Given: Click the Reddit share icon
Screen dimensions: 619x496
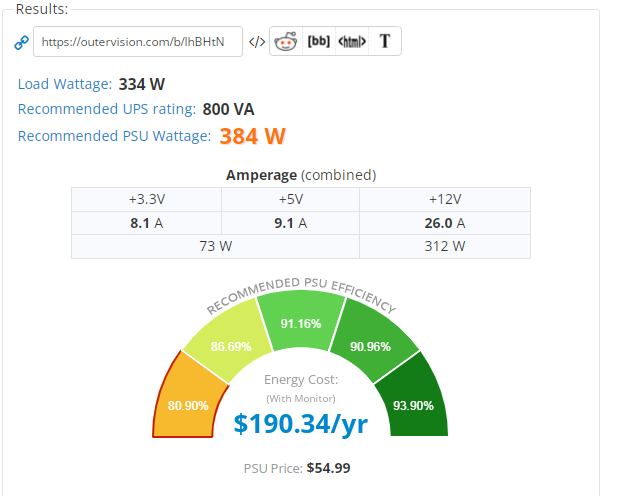Looking at the screenshot, I should 286,41.
